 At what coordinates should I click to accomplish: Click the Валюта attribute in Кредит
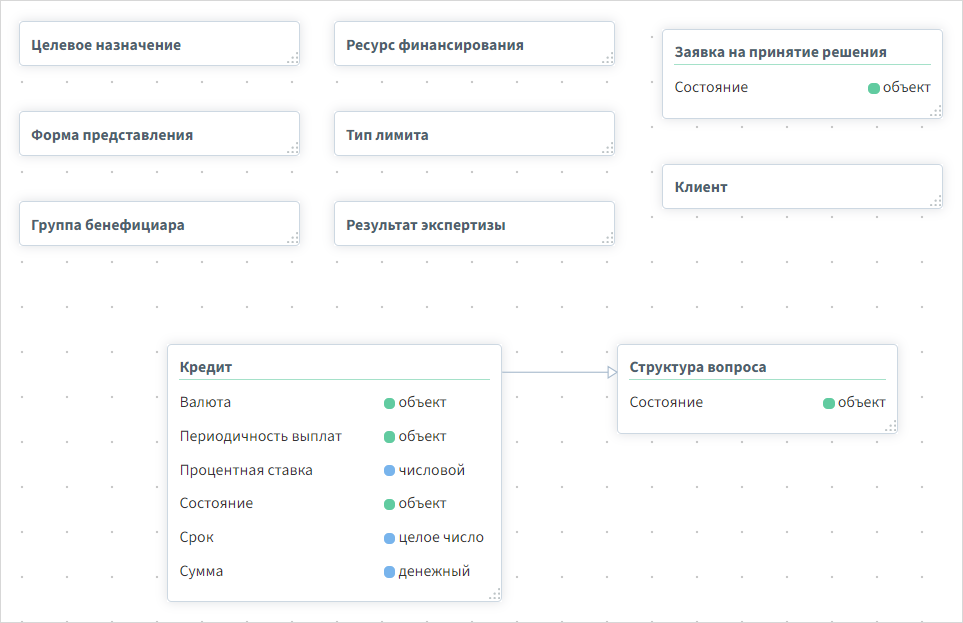click(x=205, y=402)
